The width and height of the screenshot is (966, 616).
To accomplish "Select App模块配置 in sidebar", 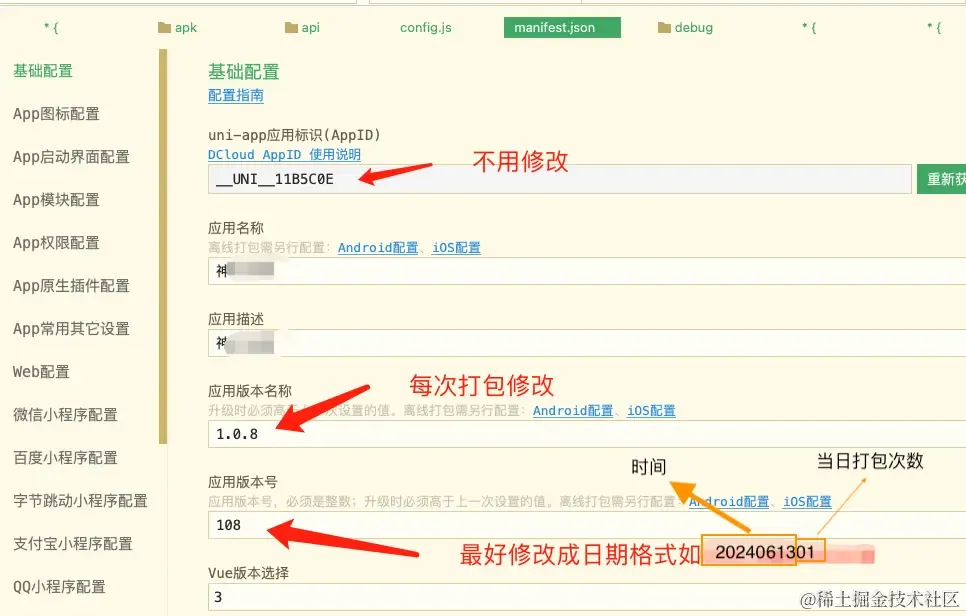I will pyautogui.click(x=56, y=200).
